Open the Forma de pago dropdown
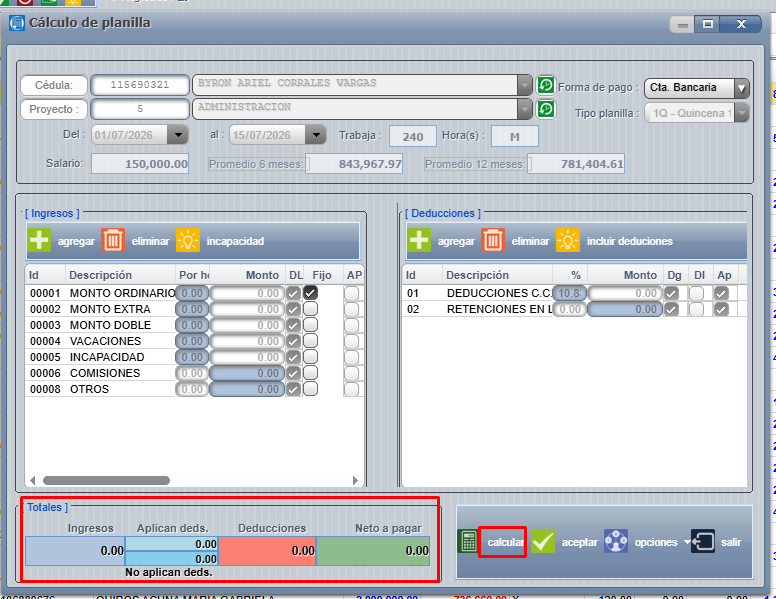 (x=741, y=89)
